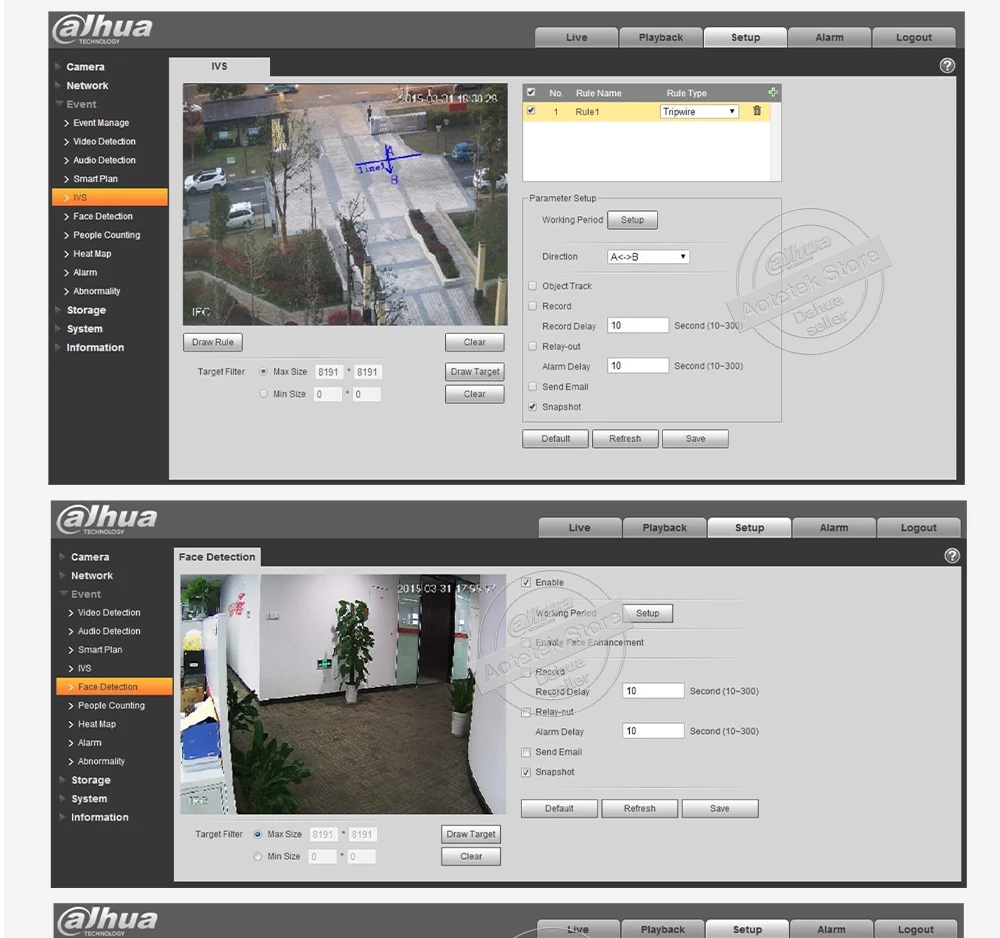Expand Information section in IVS window sidebar
Image resolution: width=1000 pixels, height=938 pixels.
[95, 348]
